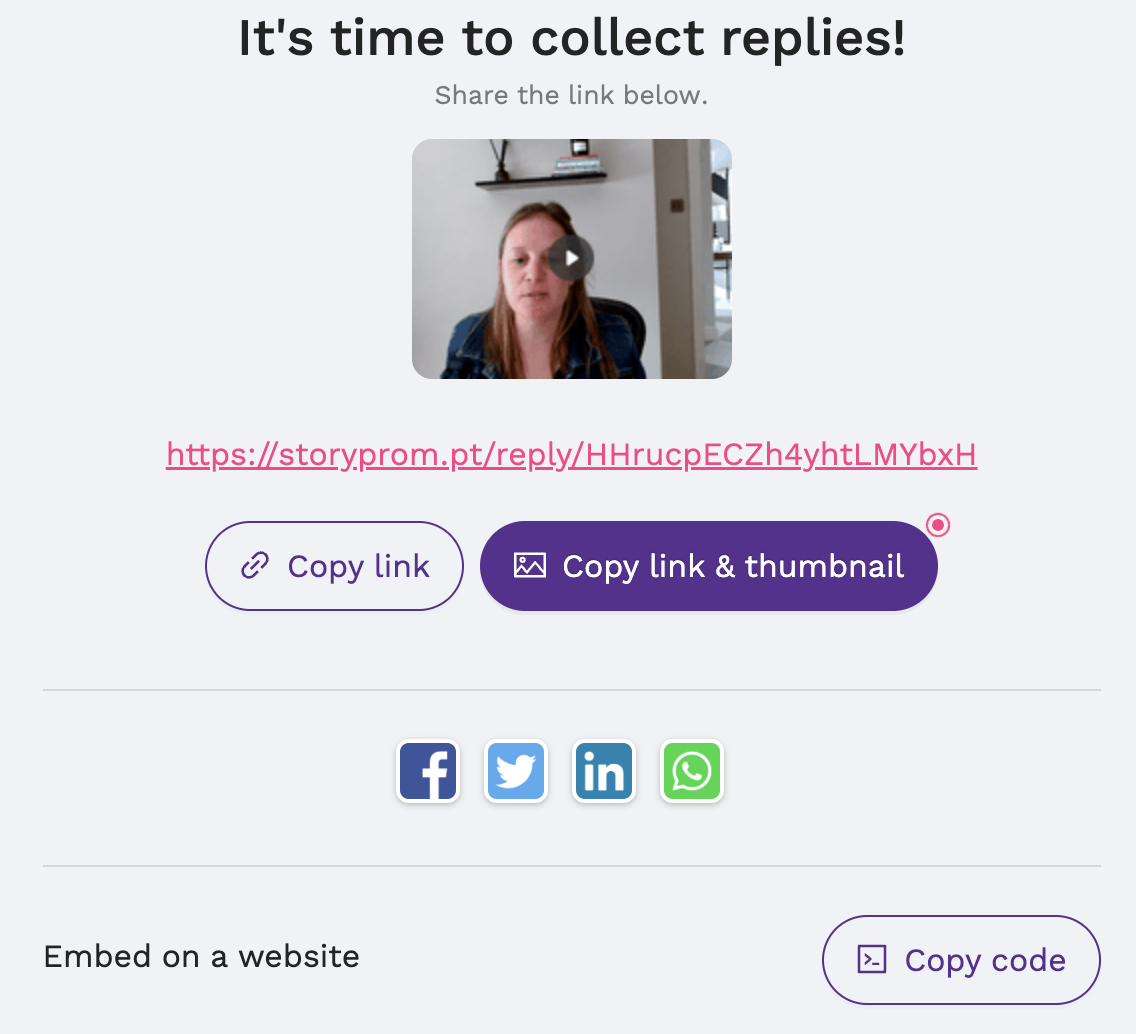
Task: Click the "Copy code" button
Action: [x=960, y=959]
